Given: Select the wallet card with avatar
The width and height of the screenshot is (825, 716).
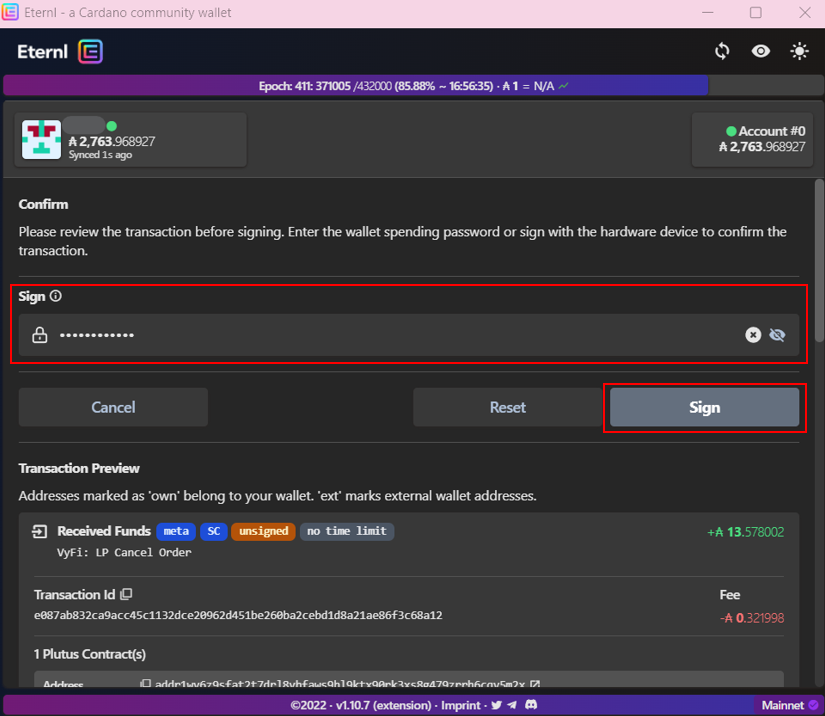Looking at the screenshot, I should [x=132, y=139].
